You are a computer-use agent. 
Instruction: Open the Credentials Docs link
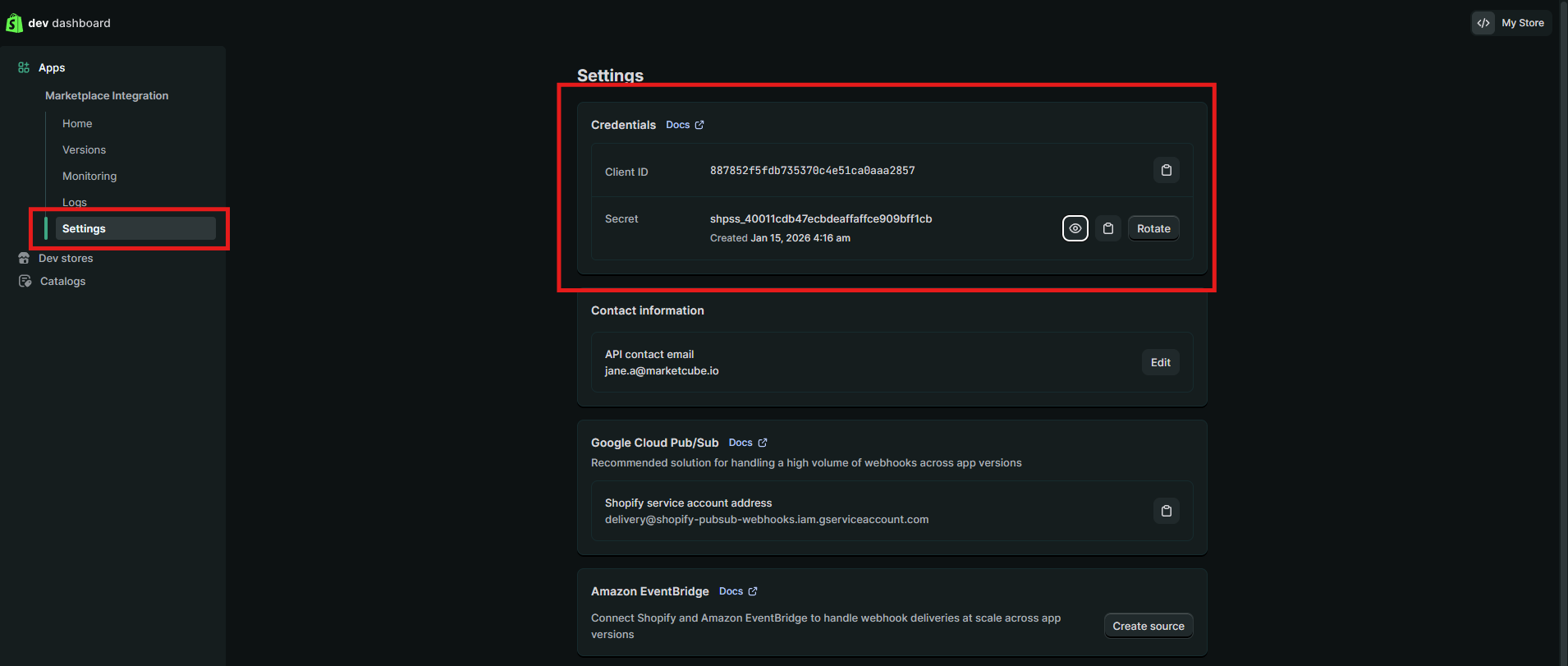pos(678,125)
